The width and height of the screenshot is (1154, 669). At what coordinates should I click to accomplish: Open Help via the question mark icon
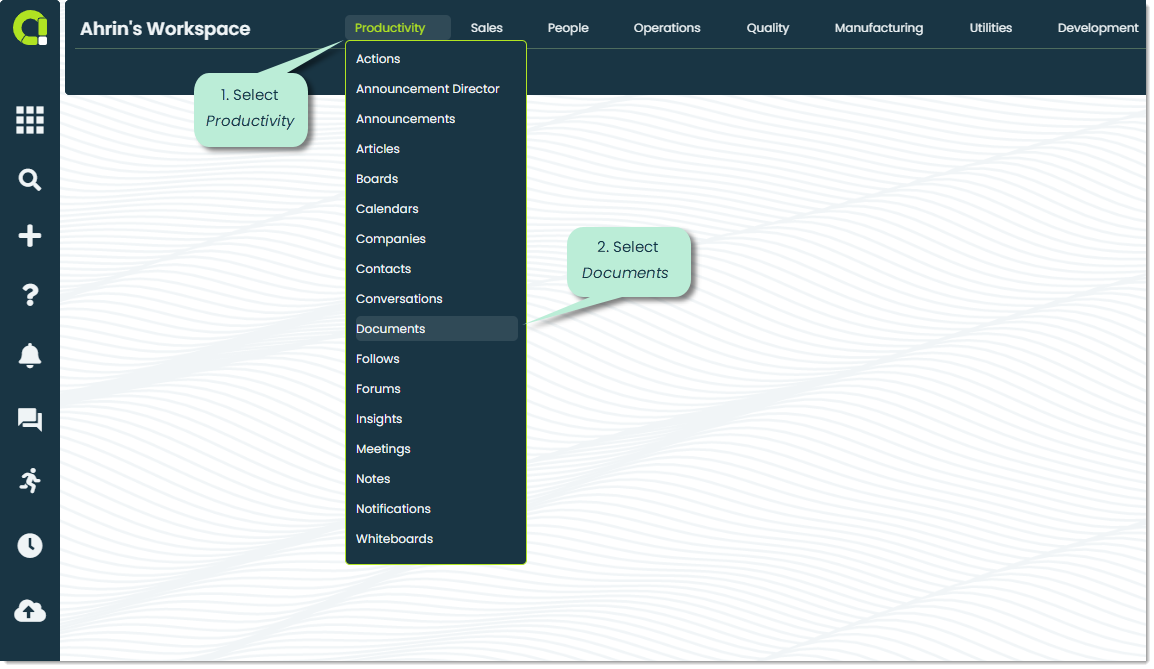click(x=30, y=296)
